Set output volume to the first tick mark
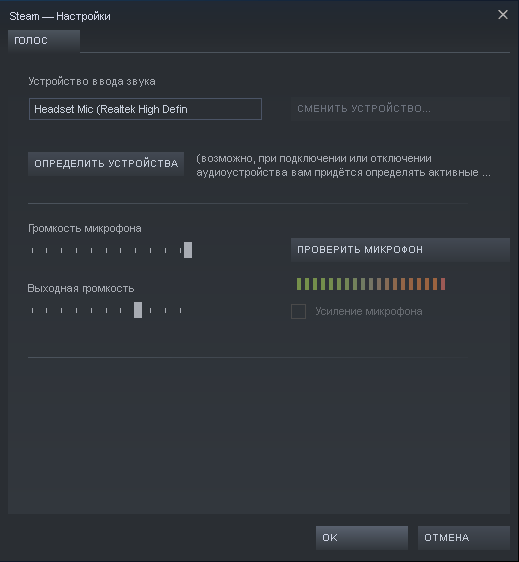The height and width of the screenshot is (562, 519). (x=32, y=310)
